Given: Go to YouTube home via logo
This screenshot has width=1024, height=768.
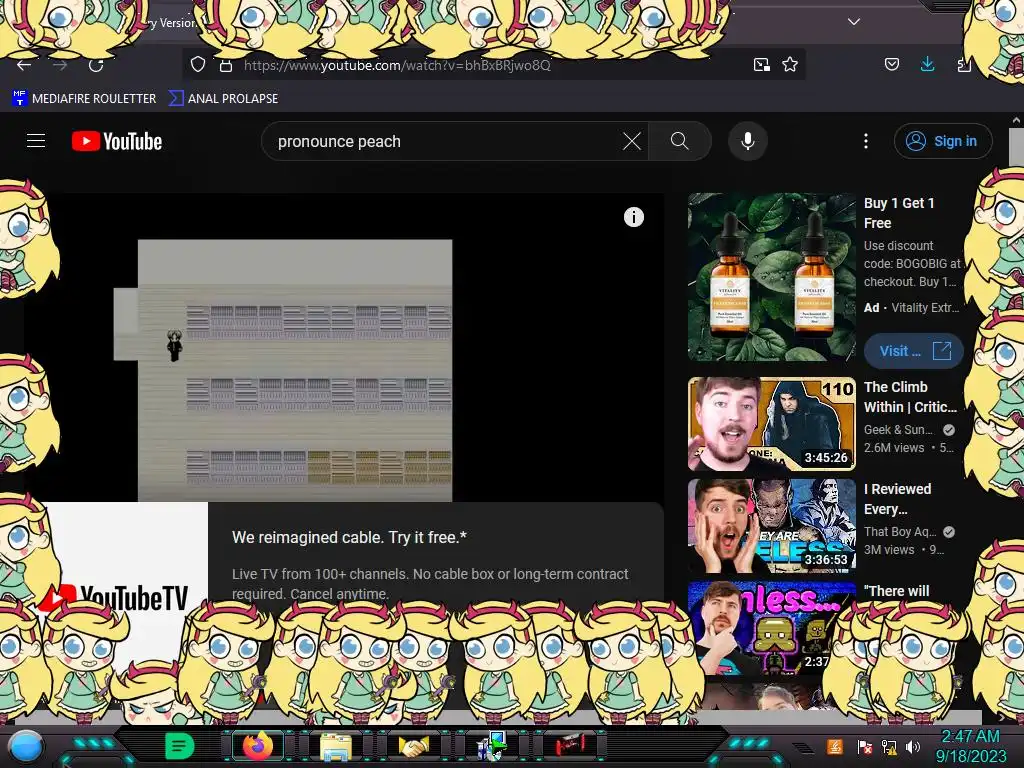Looking at the screenshot, I should tap(117, 141).
